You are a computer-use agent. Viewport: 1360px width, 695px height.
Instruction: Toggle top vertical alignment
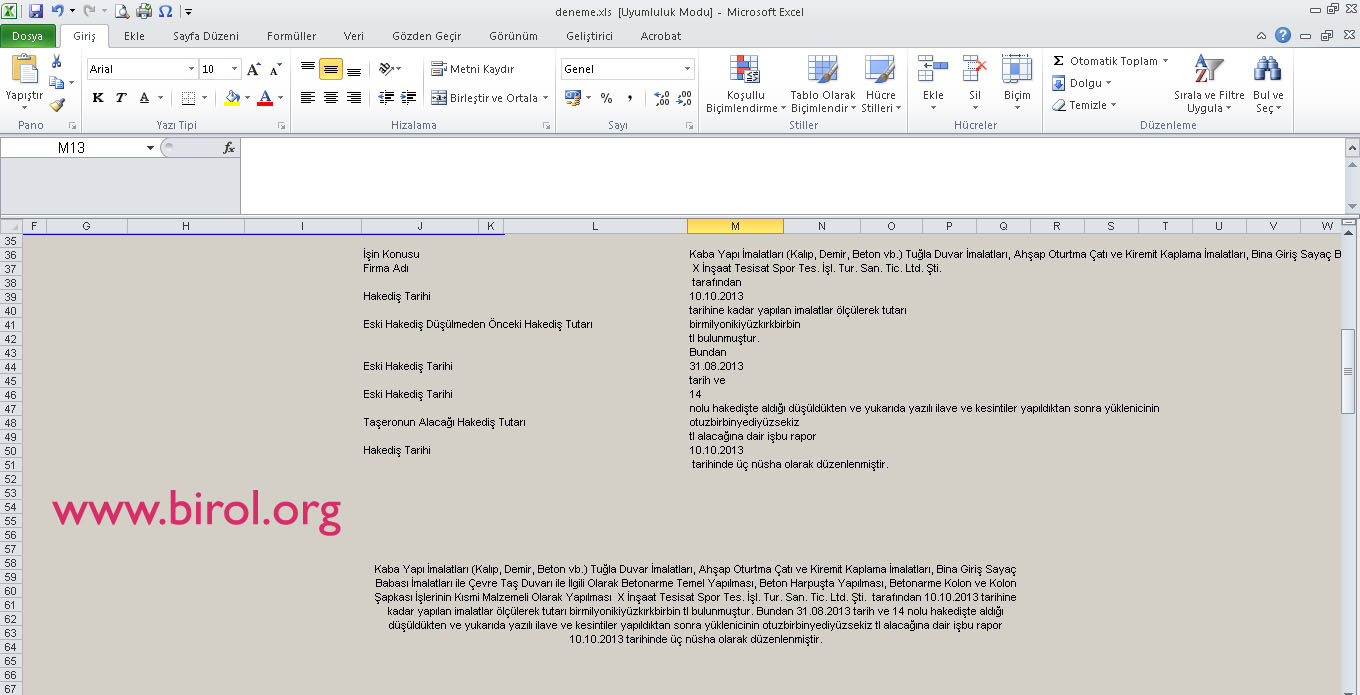308,69
